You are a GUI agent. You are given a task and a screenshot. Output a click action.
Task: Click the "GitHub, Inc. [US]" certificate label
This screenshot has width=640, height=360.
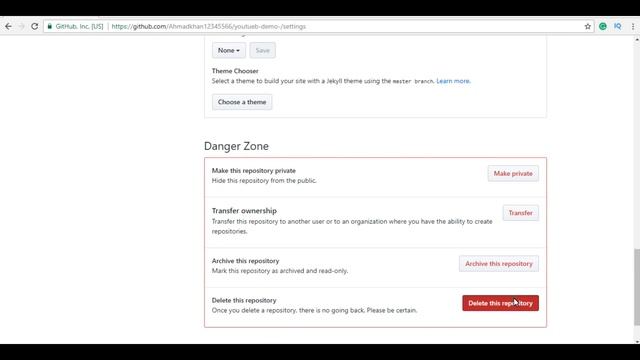click(x=79, y=26)
